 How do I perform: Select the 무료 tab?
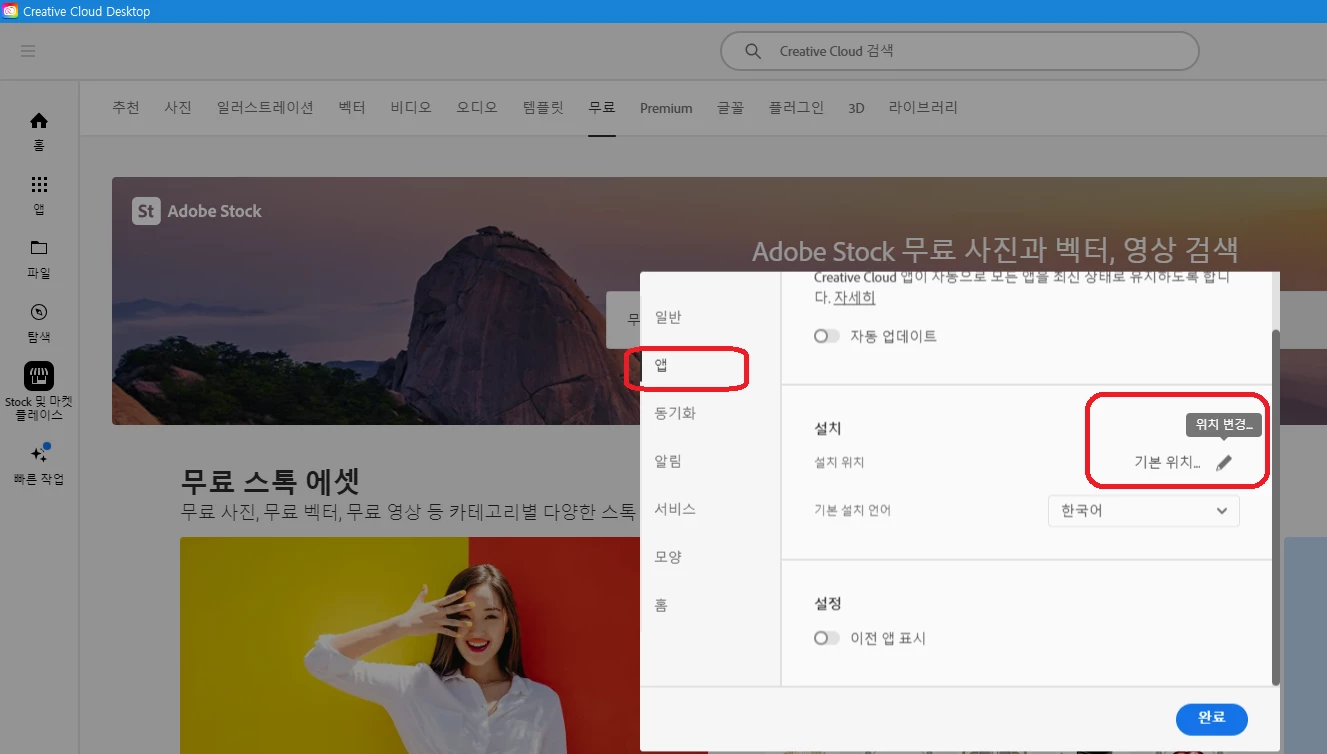pos(602,107)
